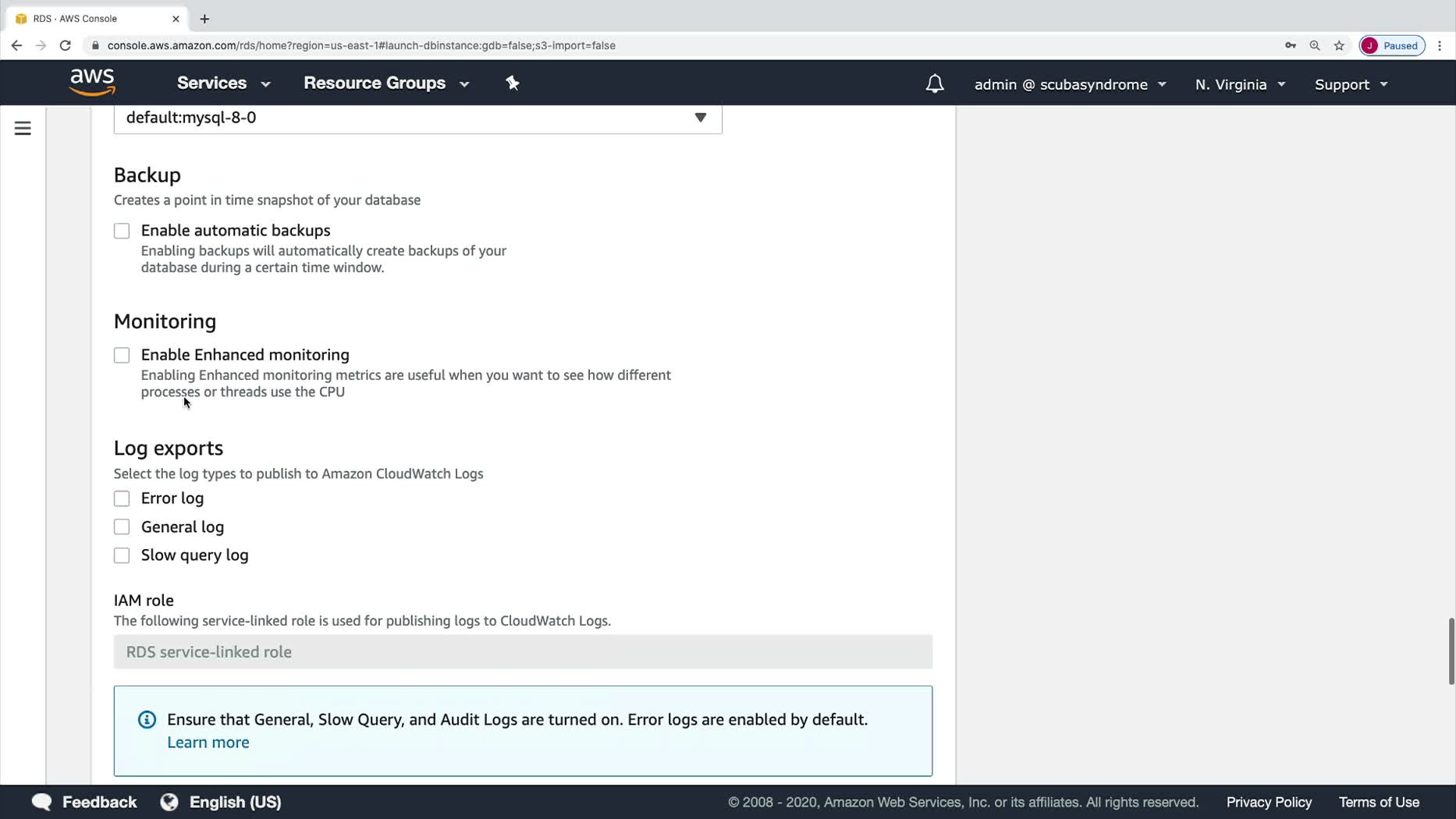Image resolution: width=1456 pixels, height=819 pixels.
Task: Open the N. Virginia region selector
Action: click(1240, 84)
